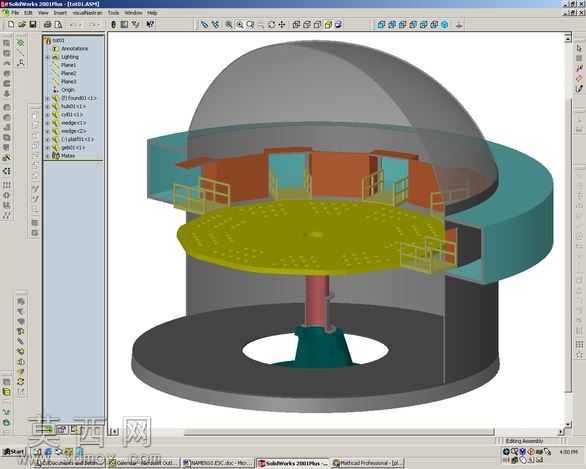Image resolution: width=586 pixels, height=469 pixels.
Task: Switch to the Calendar Outlook taskbar button
Action: pos(144,463)
